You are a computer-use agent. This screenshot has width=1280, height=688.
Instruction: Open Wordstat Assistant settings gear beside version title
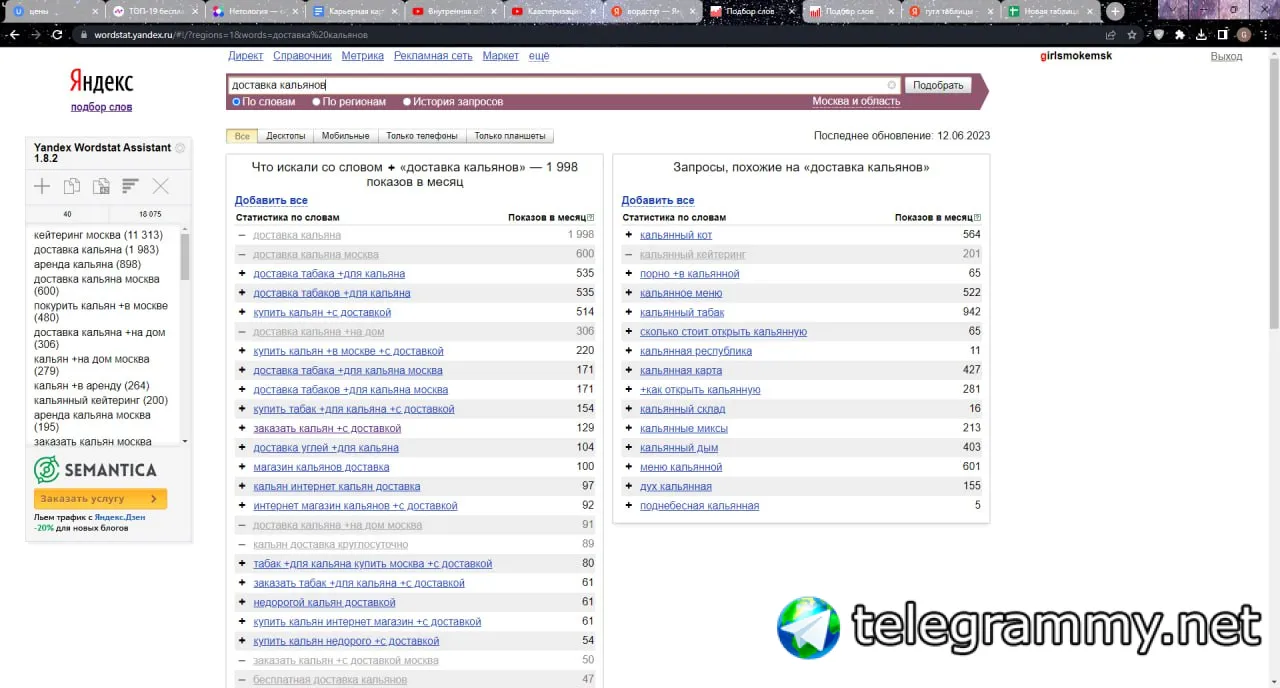[180, 148]
